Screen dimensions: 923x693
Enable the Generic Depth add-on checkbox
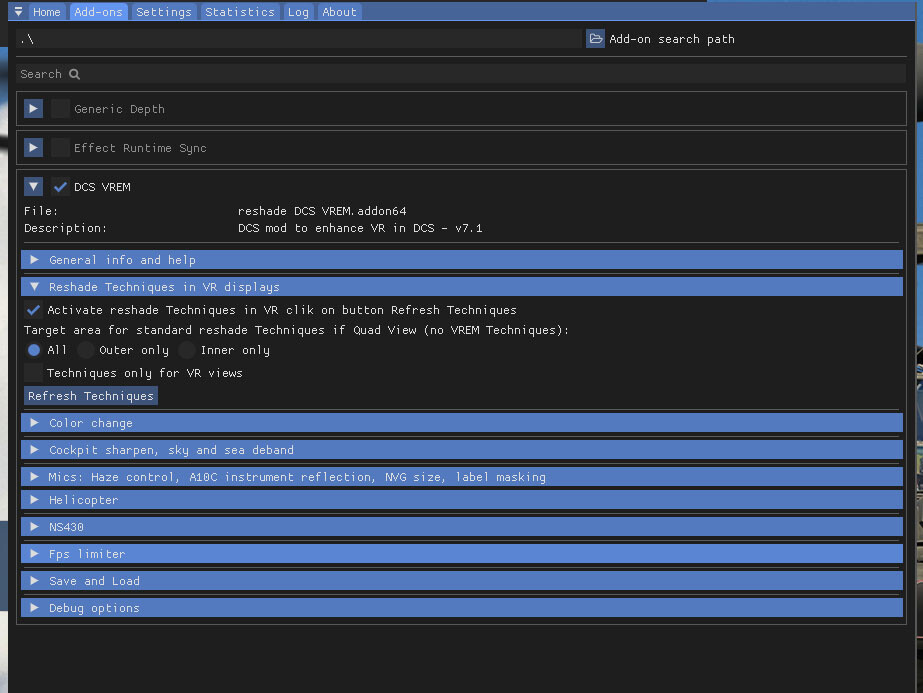60,109
